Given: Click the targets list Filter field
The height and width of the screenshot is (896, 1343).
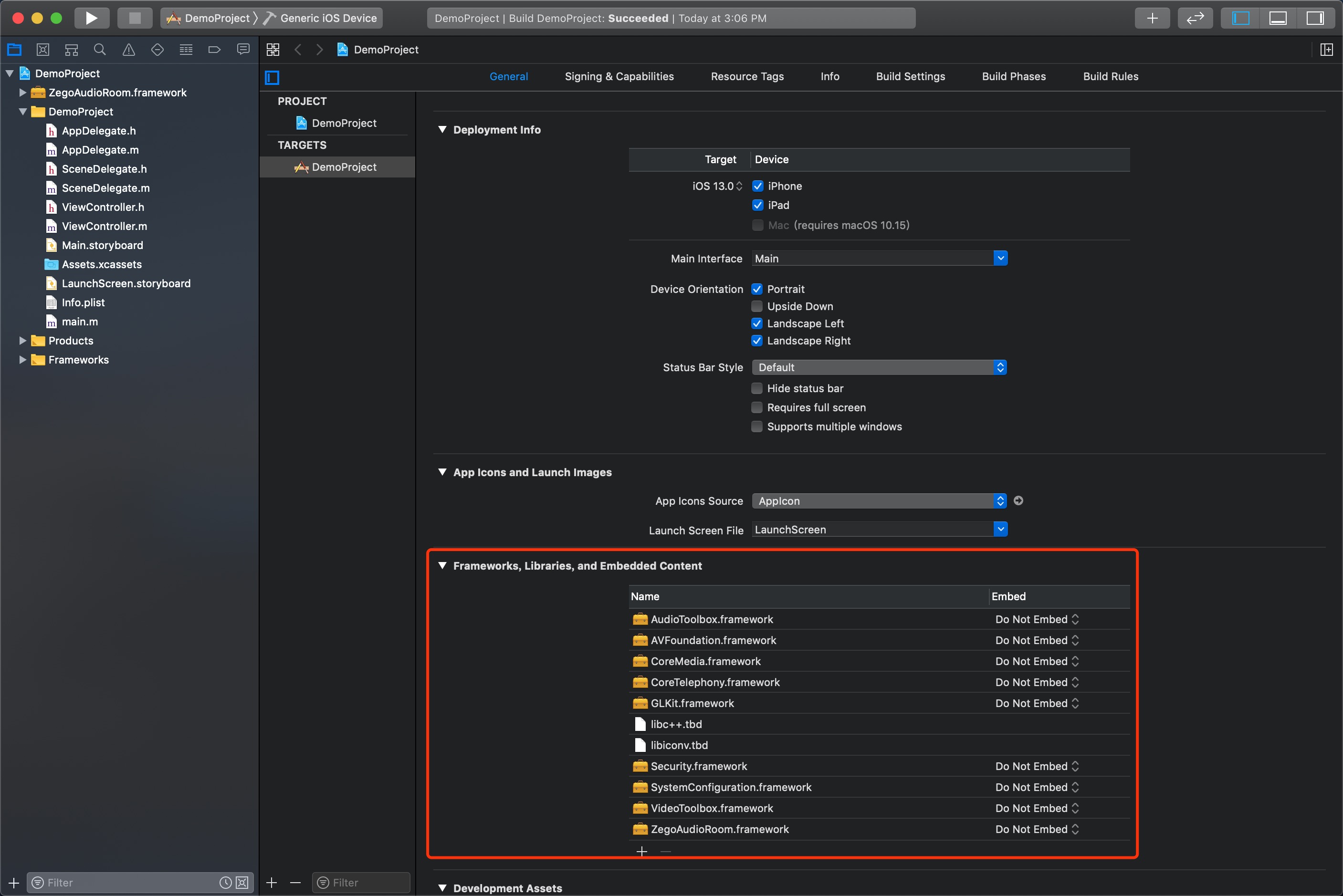Looking at the screenshot, I should pyautogui.click(x=361, y=882).
